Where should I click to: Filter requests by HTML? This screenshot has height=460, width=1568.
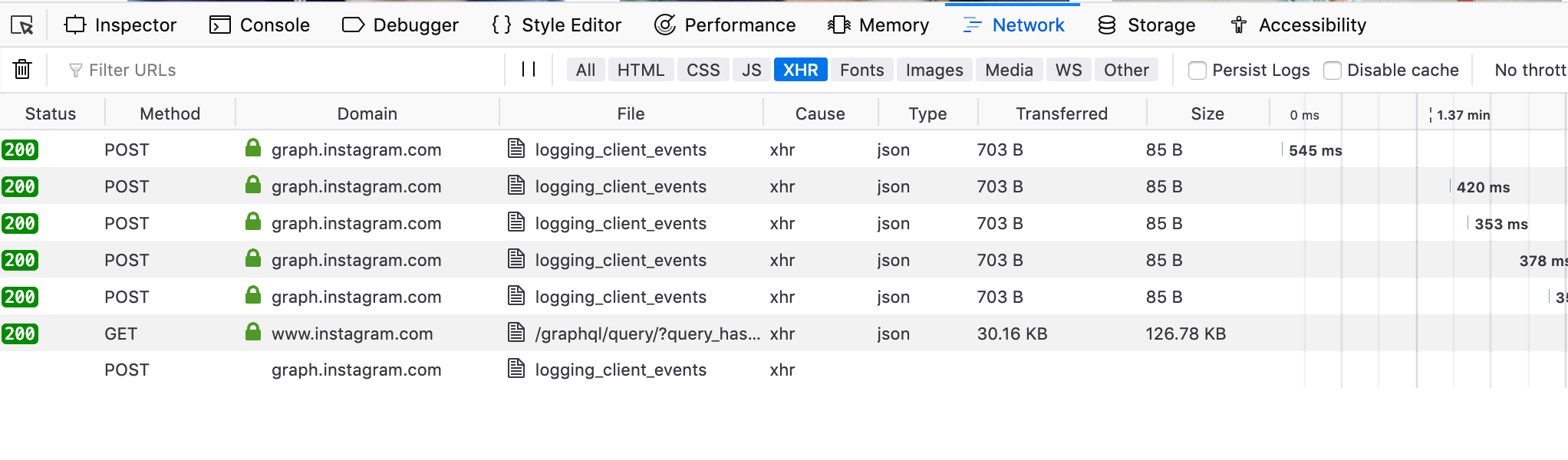(641, 70)
